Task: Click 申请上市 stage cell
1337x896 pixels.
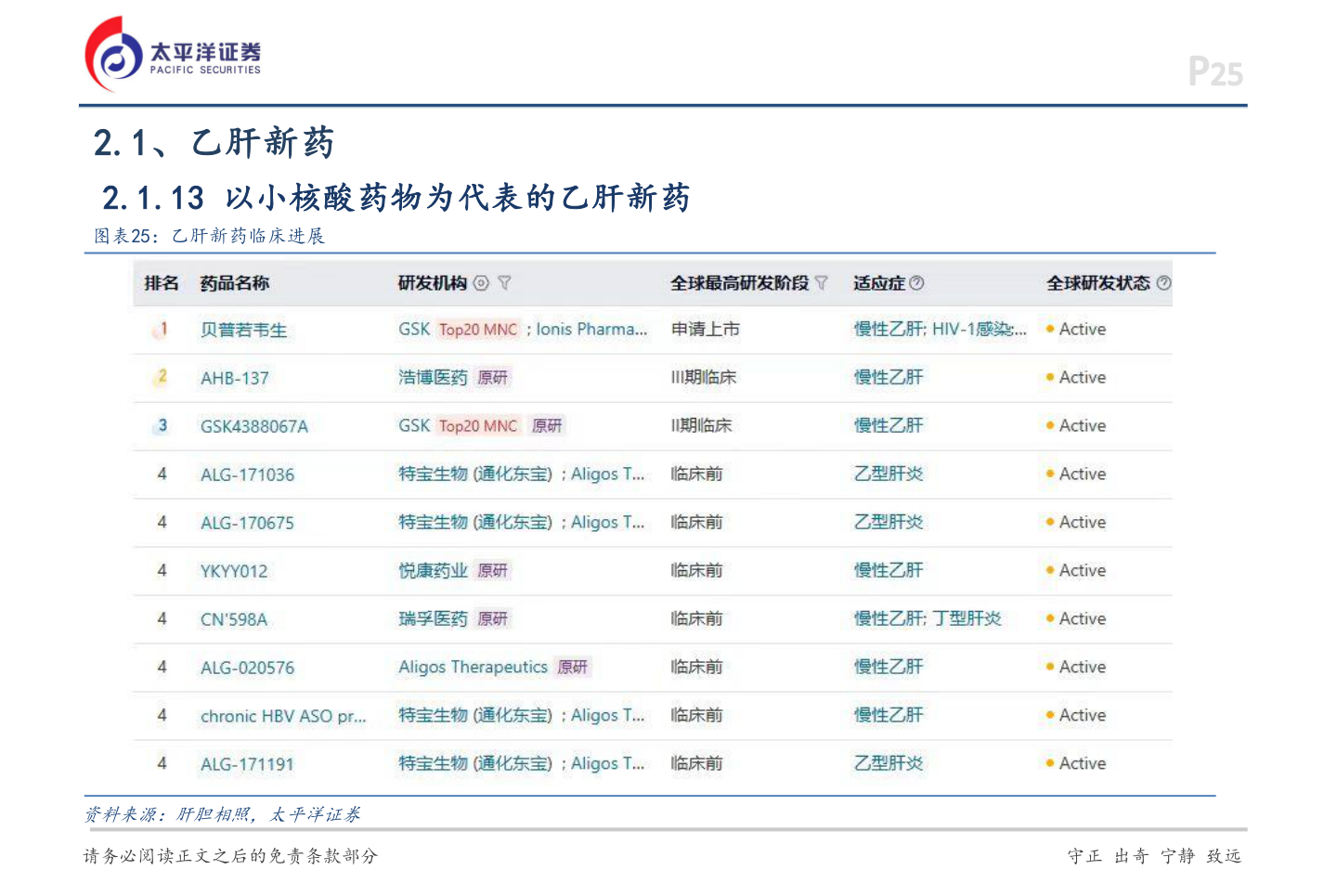Action: pyautogui.click(x=706, y=329)
